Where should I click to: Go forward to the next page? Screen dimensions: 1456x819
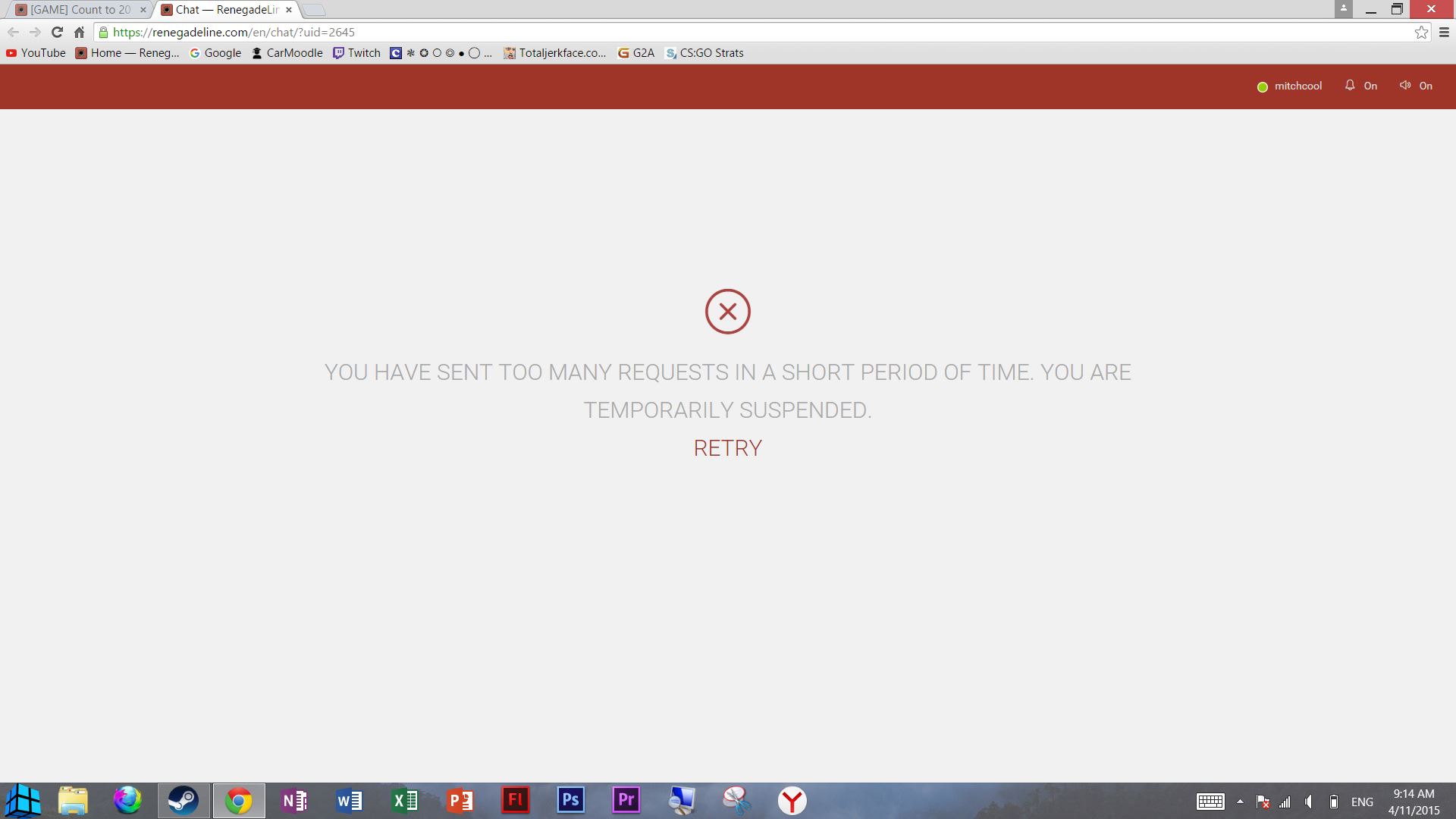point(35,32)
